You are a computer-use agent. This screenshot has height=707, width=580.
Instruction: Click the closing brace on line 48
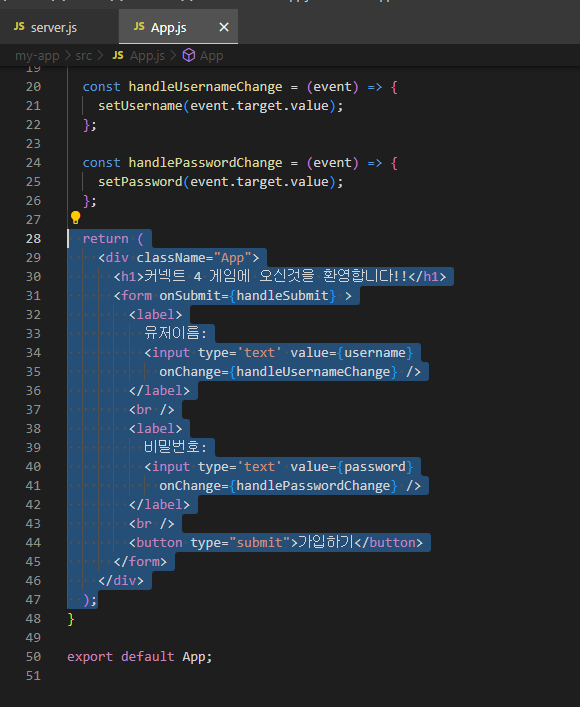(71, 619)
